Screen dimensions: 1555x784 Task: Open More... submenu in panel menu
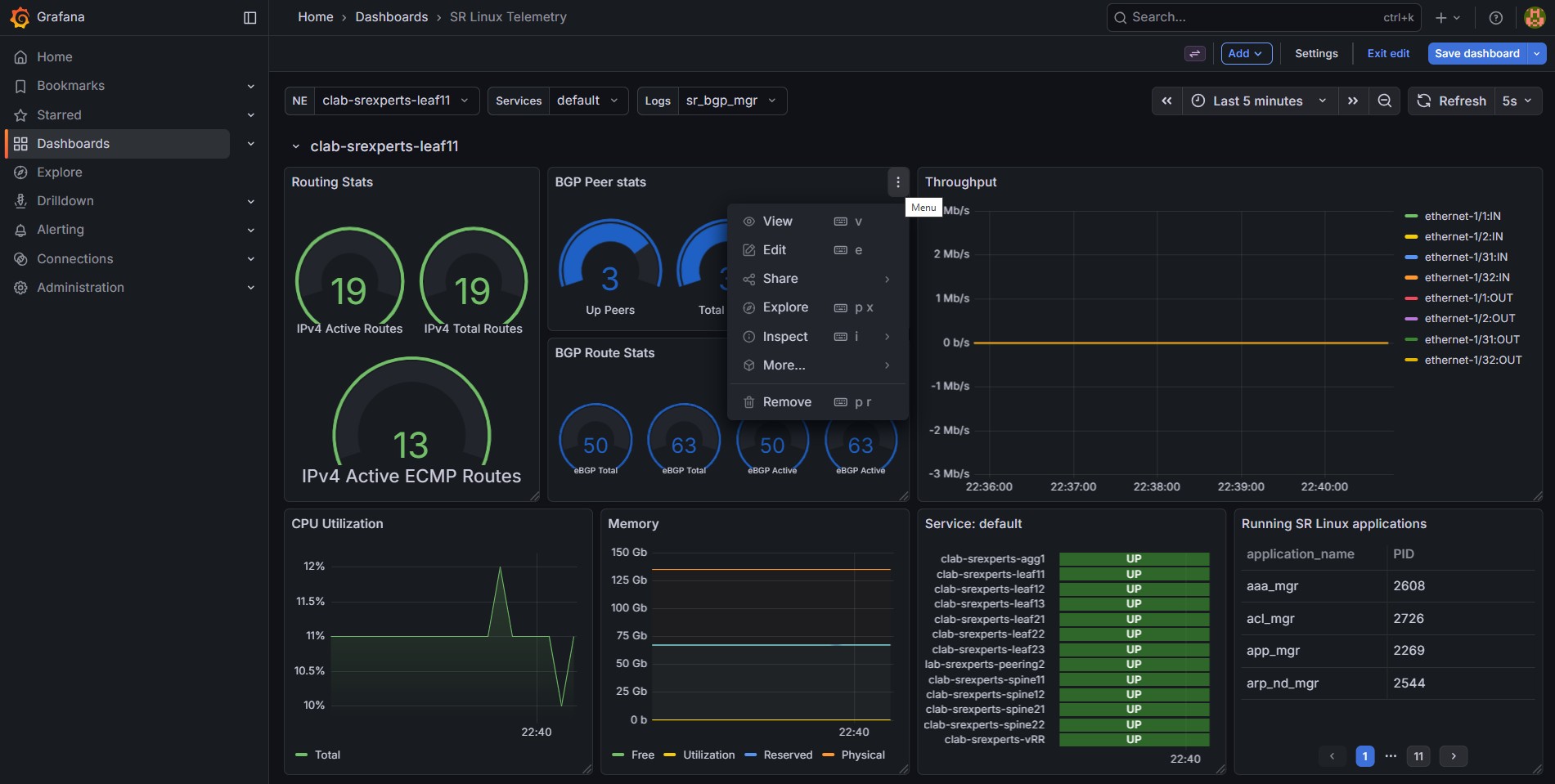coord(817,365)
